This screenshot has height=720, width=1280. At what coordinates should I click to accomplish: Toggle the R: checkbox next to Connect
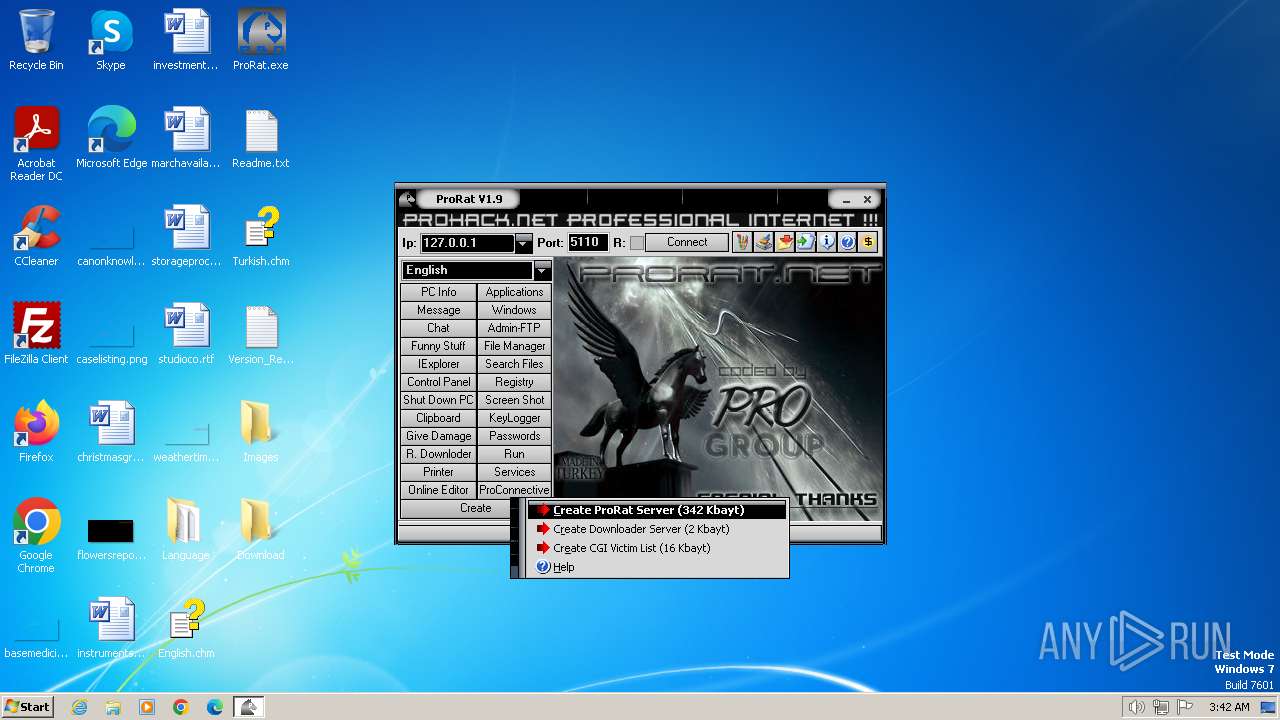coord(636,243)
